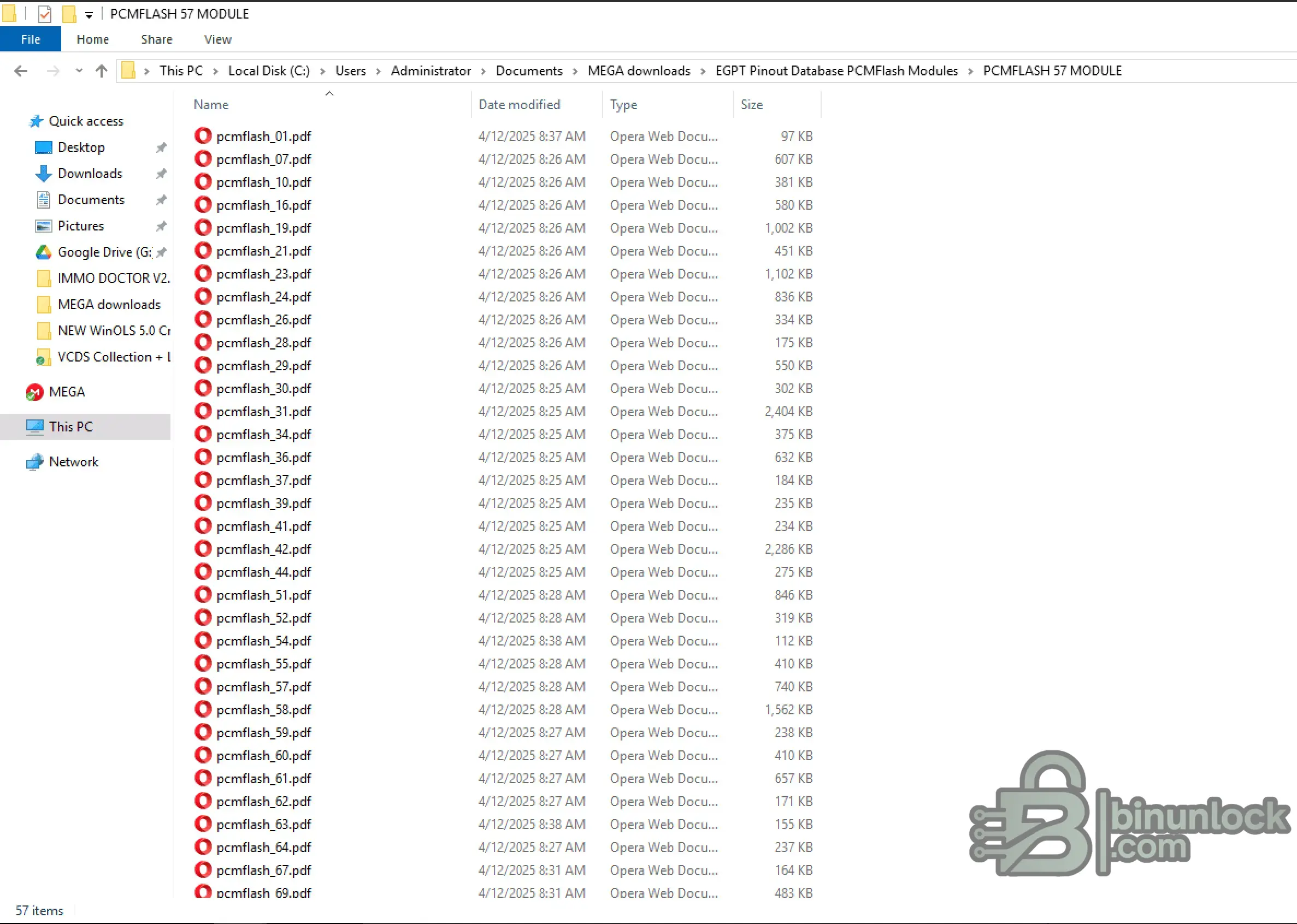
Task: Open MEGA downloads folder in sidebar
Action: 109,304
